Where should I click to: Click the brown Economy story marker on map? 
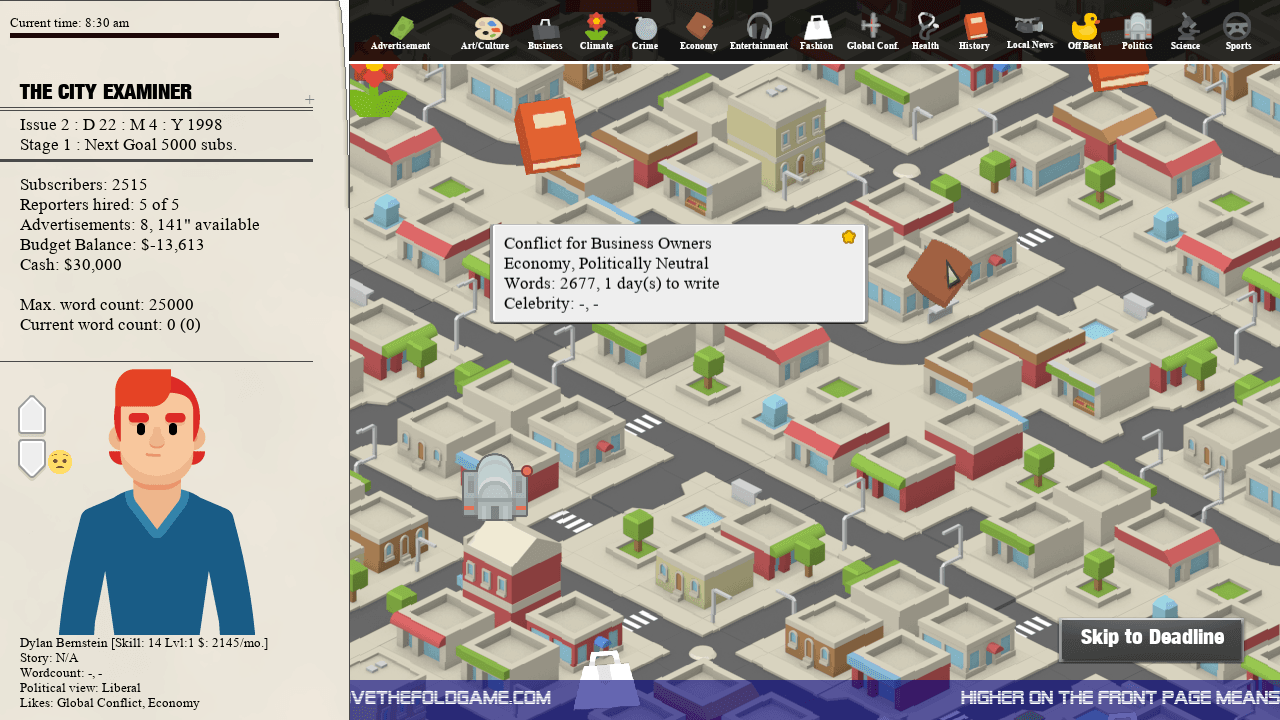(x=937, y=272)
